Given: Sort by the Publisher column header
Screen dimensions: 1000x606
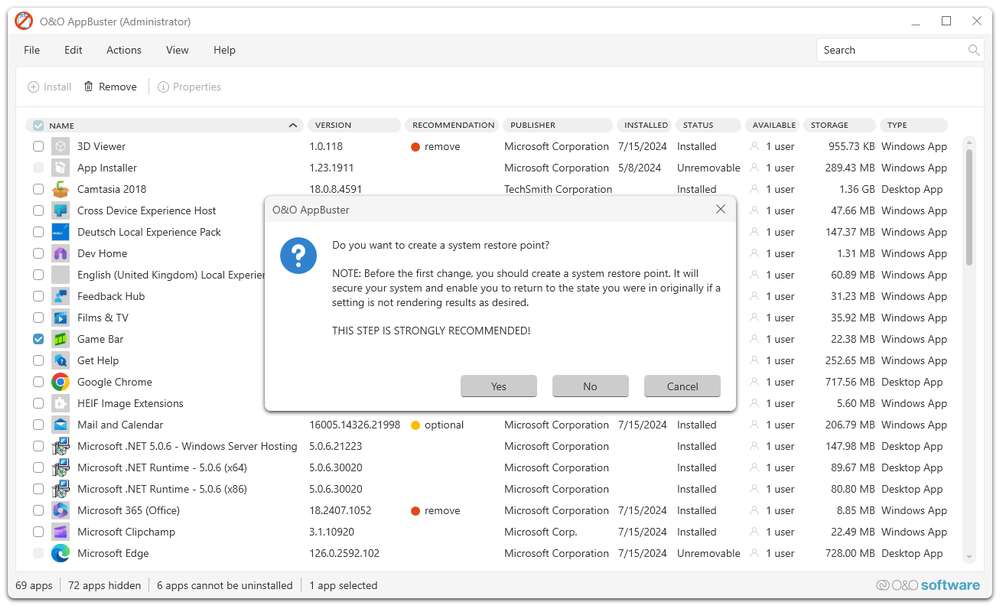Looking at the screenshot, I should click(557, 126).
